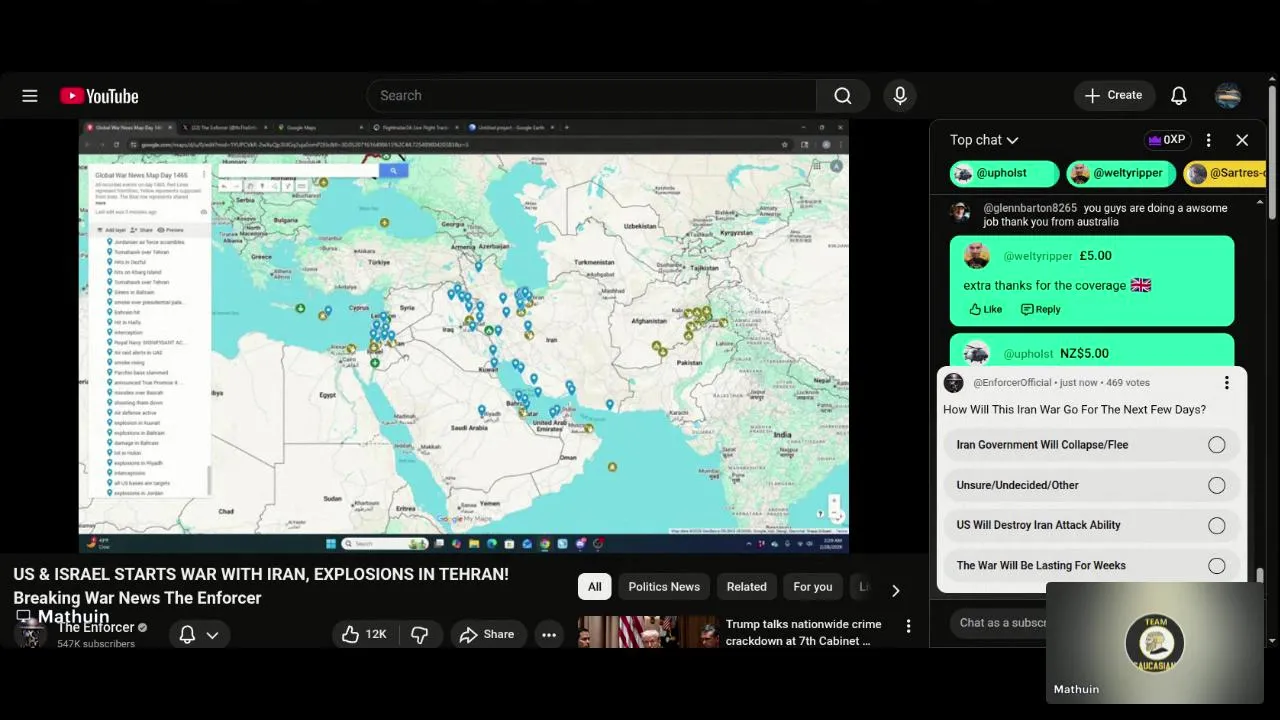Viewport: 1280px width, 720px height.
Task: Reply to weltyripper's super chat
Action: pyautogui.click(x=1040, y=309)
